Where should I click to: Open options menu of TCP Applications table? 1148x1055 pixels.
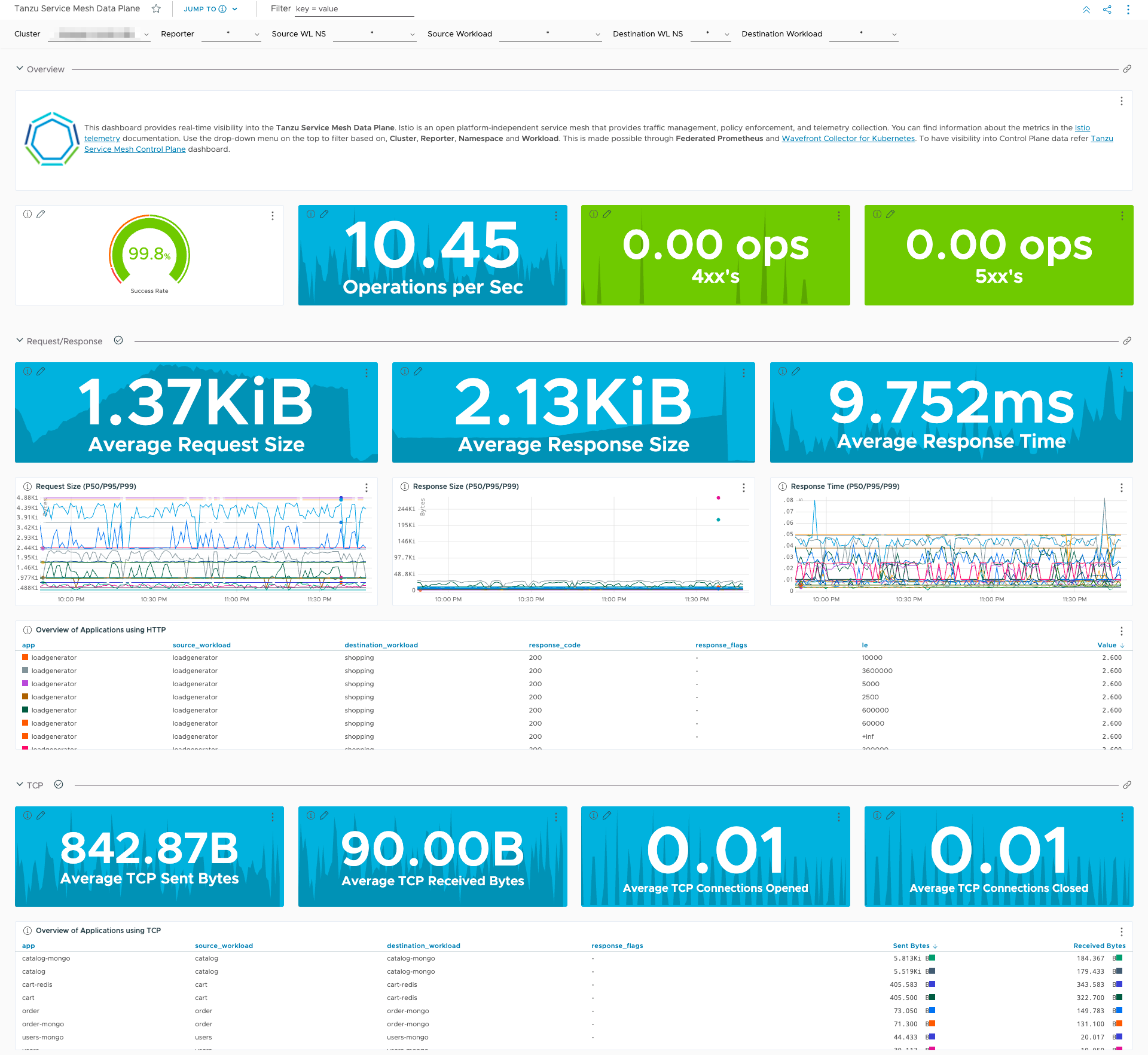pyautogui.click(x=1122, y=932)
